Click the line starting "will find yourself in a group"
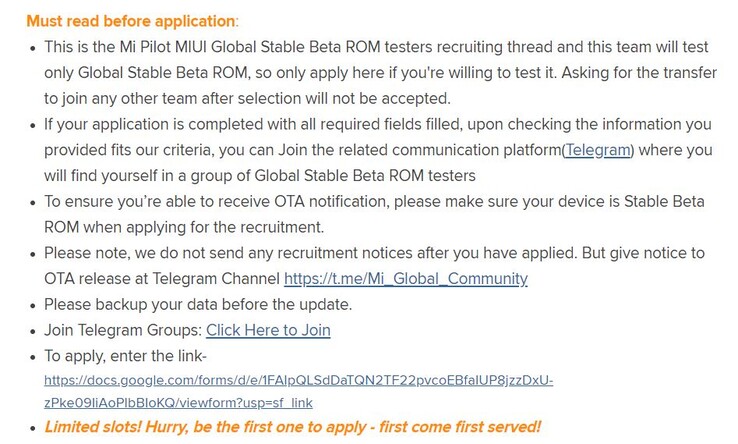 (260, 176)
